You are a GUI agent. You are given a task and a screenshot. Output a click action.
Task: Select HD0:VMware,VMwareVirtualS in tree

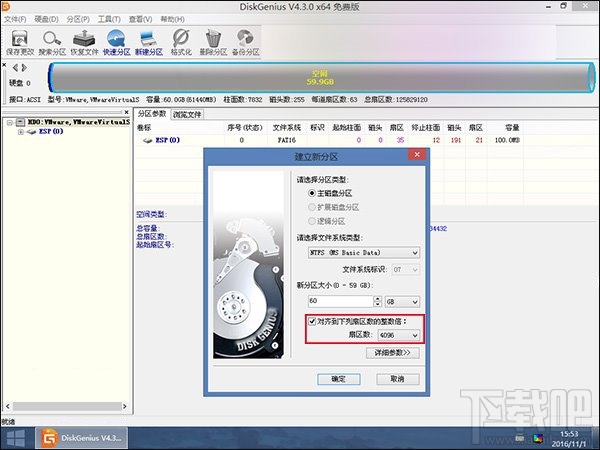(79, 122)
